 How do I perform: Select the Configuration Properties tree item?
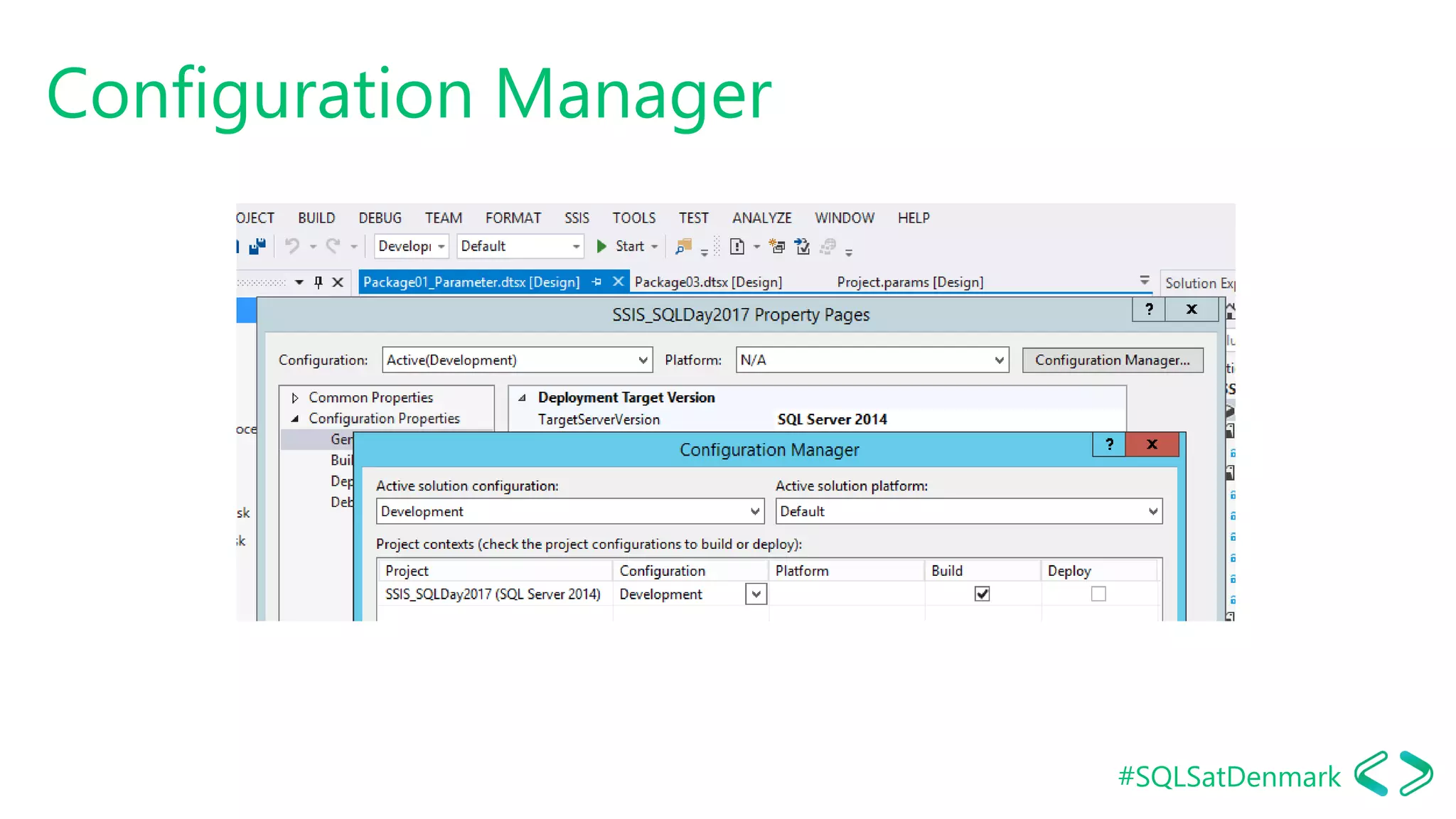point(384,419)
